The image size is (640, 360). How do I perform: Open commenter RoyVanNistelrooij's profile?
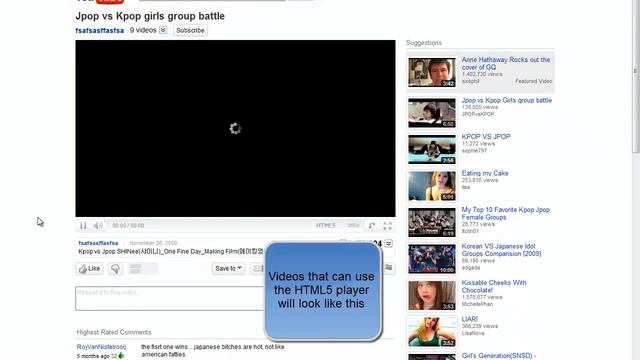pyautogui.click(x=101, y=347)
